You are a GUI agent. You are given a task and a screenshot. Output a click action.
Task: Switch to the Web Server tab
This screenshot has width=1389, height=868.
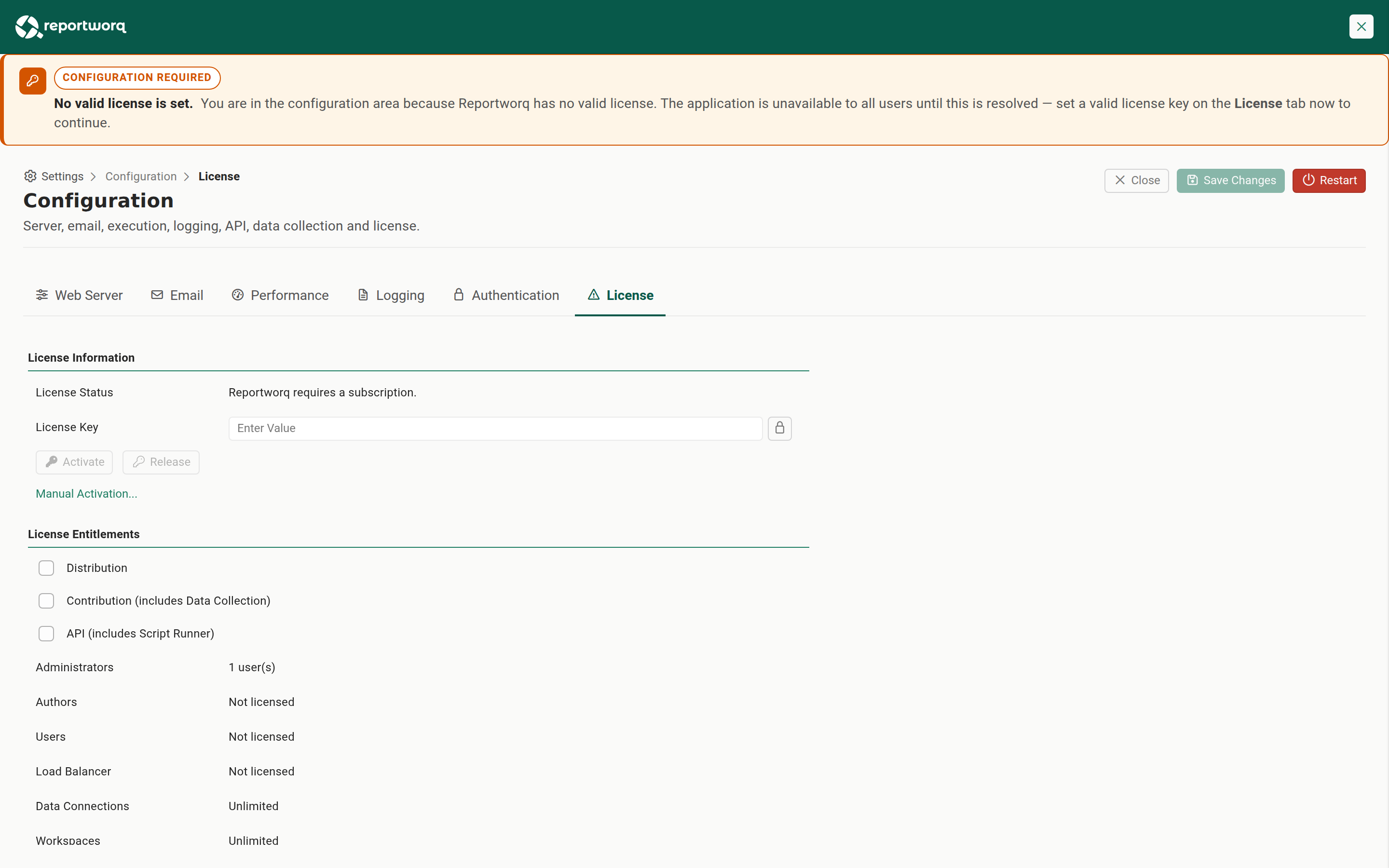coord(79,295)
